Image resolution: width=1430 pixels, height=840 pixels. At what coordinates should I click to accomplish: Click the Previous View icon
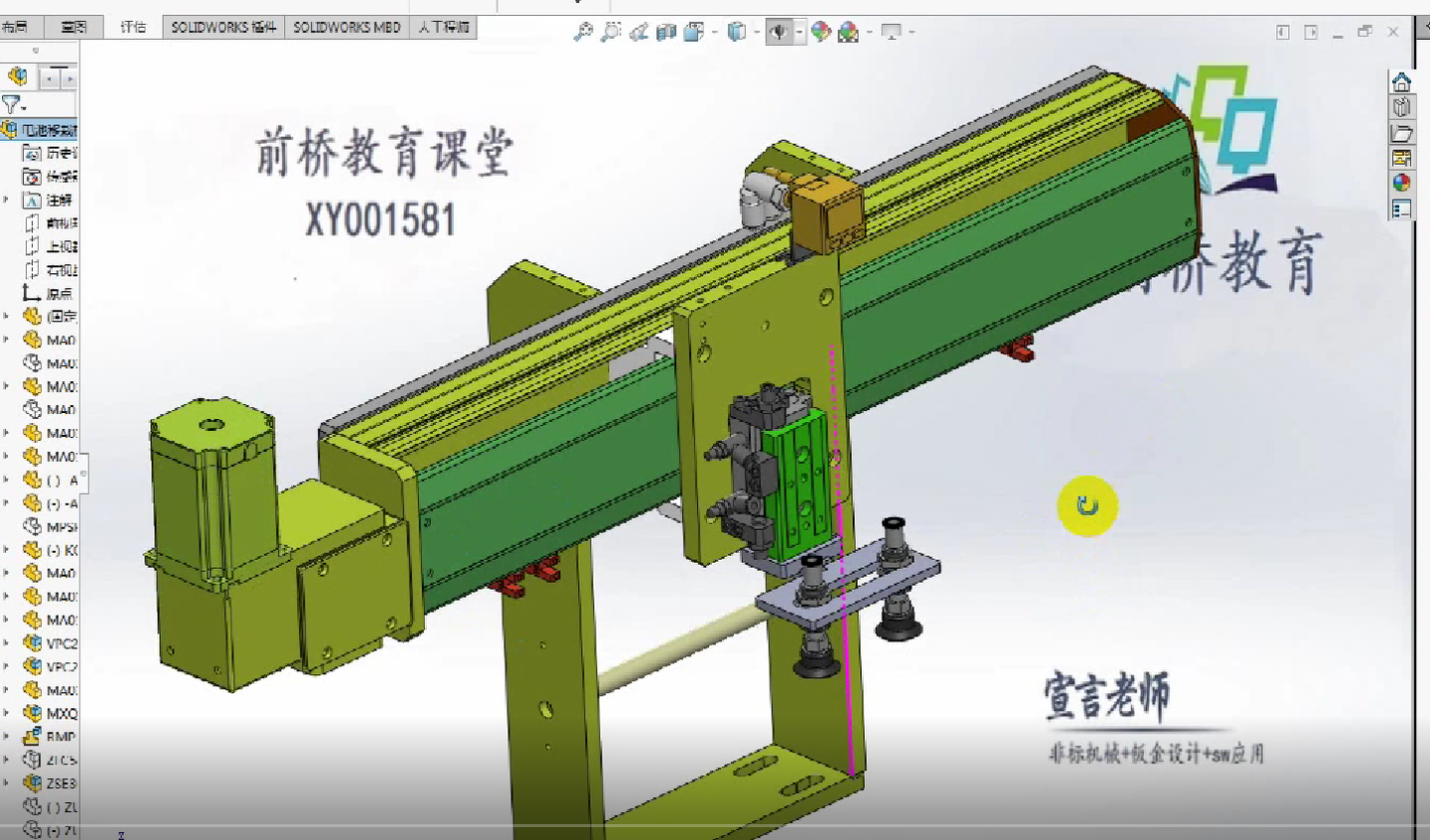pyautogui.click(x=639, y=32)
